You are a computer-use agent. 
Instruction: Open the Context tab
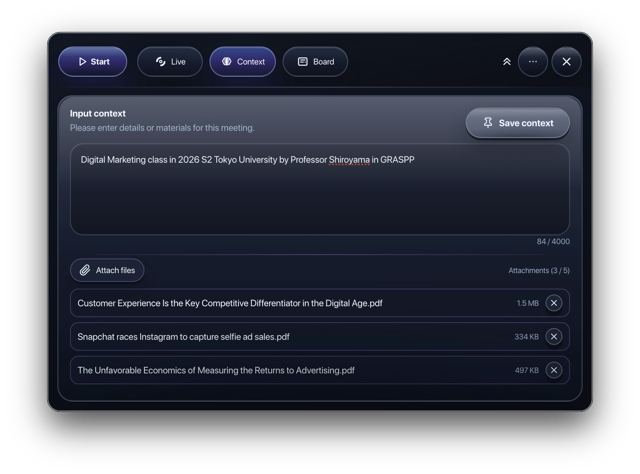tap(243, 62)
